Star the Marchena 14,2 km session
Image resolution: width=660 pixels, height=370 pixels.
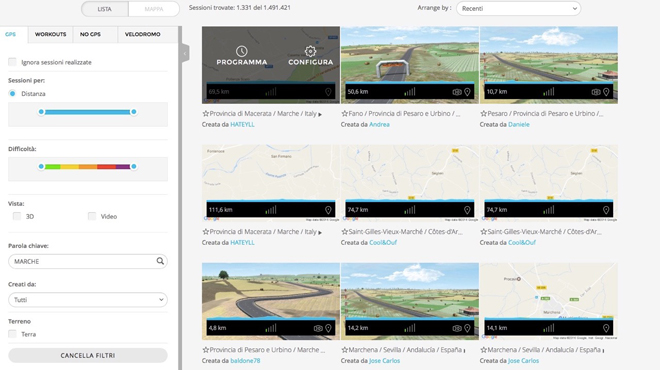345,350
